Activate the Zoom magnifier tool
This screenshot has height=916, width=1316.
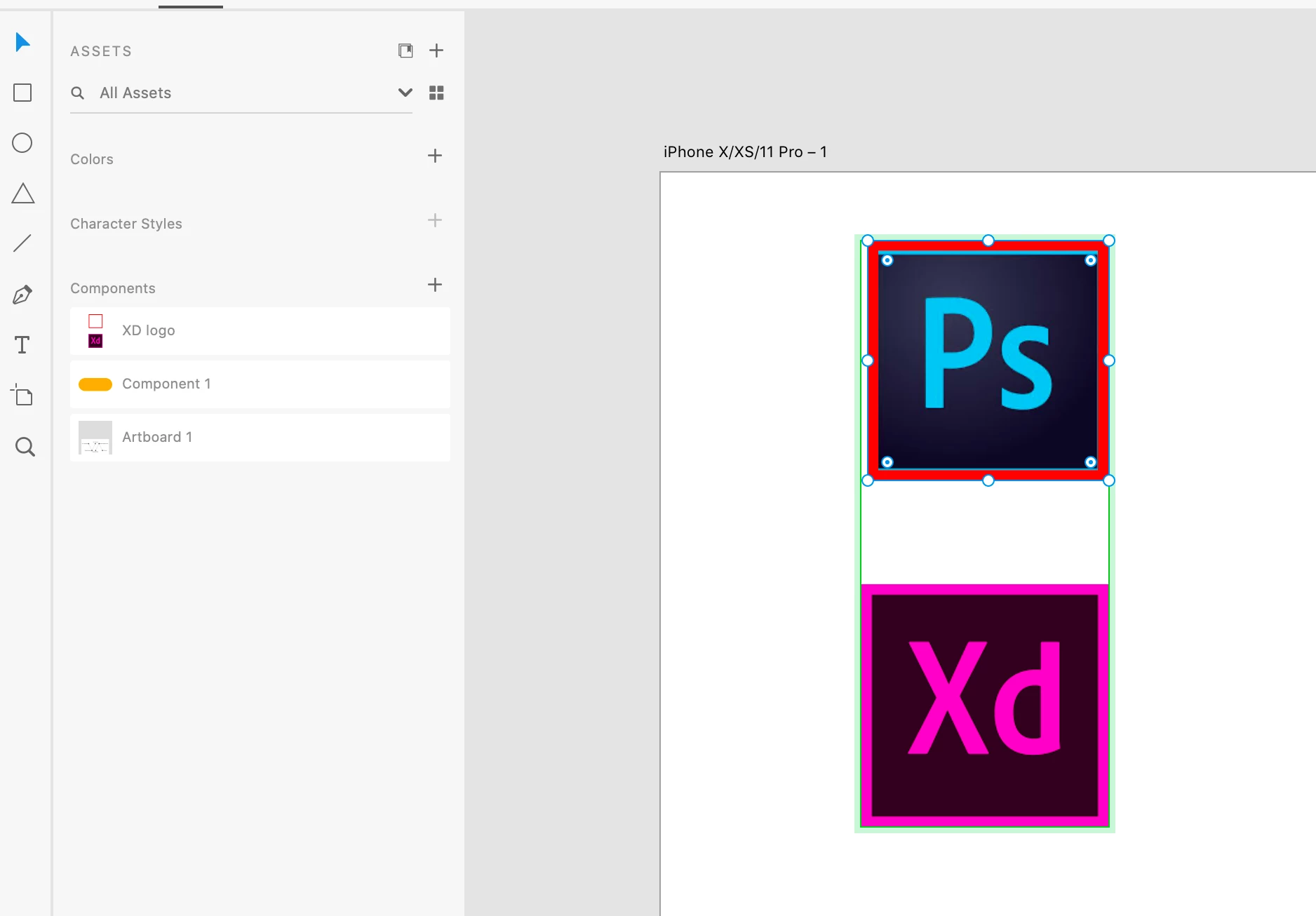(25, 447)
